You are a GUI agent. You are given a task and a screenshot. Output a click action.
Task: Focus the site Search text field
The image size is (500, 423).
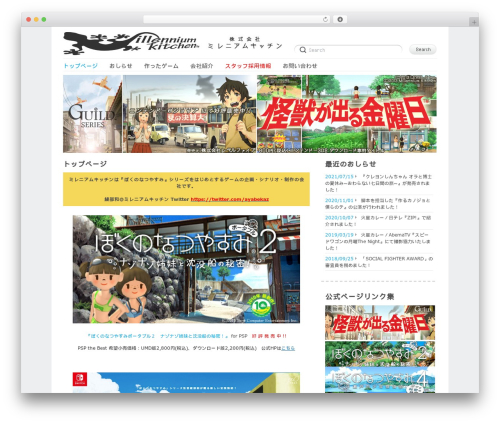(x=348, y=50)
